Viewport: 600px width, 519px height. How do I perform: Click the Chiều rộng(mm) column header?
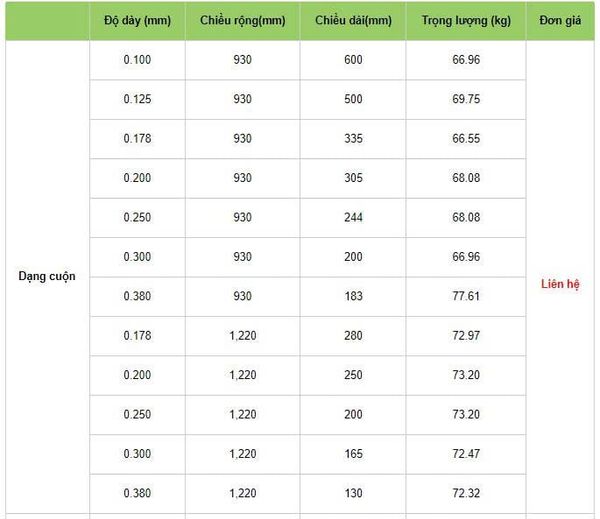tap(242, 21)
